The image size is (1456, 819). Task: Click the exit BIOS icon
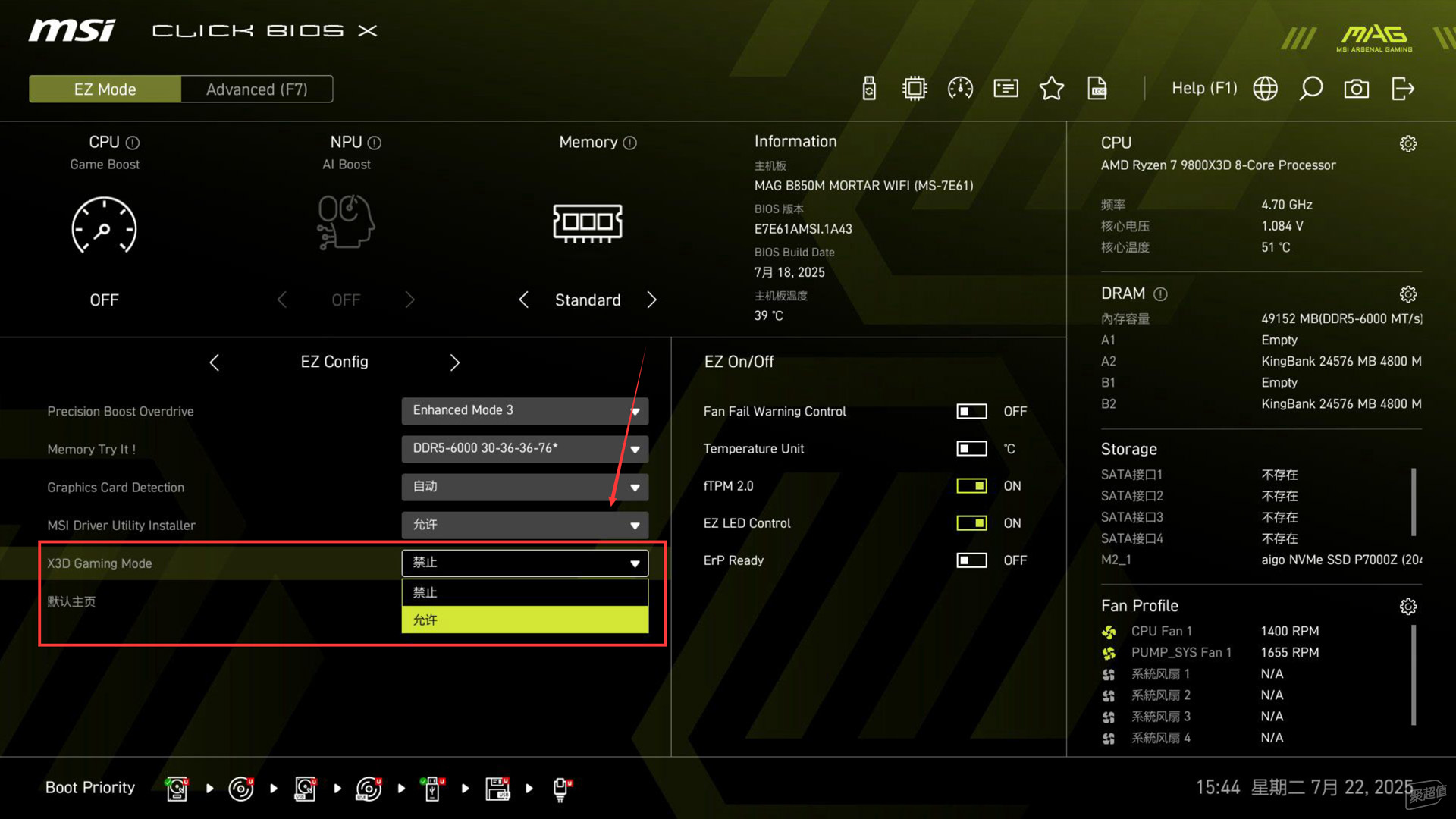tap(1403, 89)
